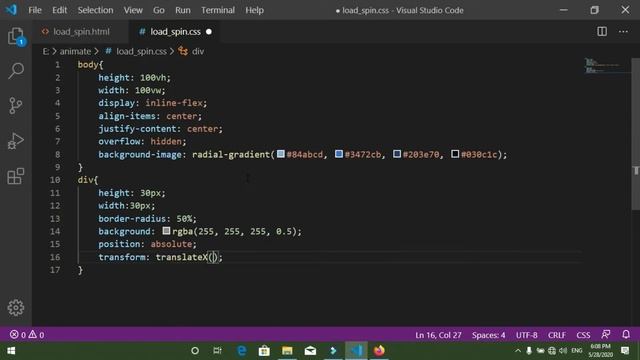Change indentation via Spaces: 4
640x360 pixels.
[x=488, y=335]
